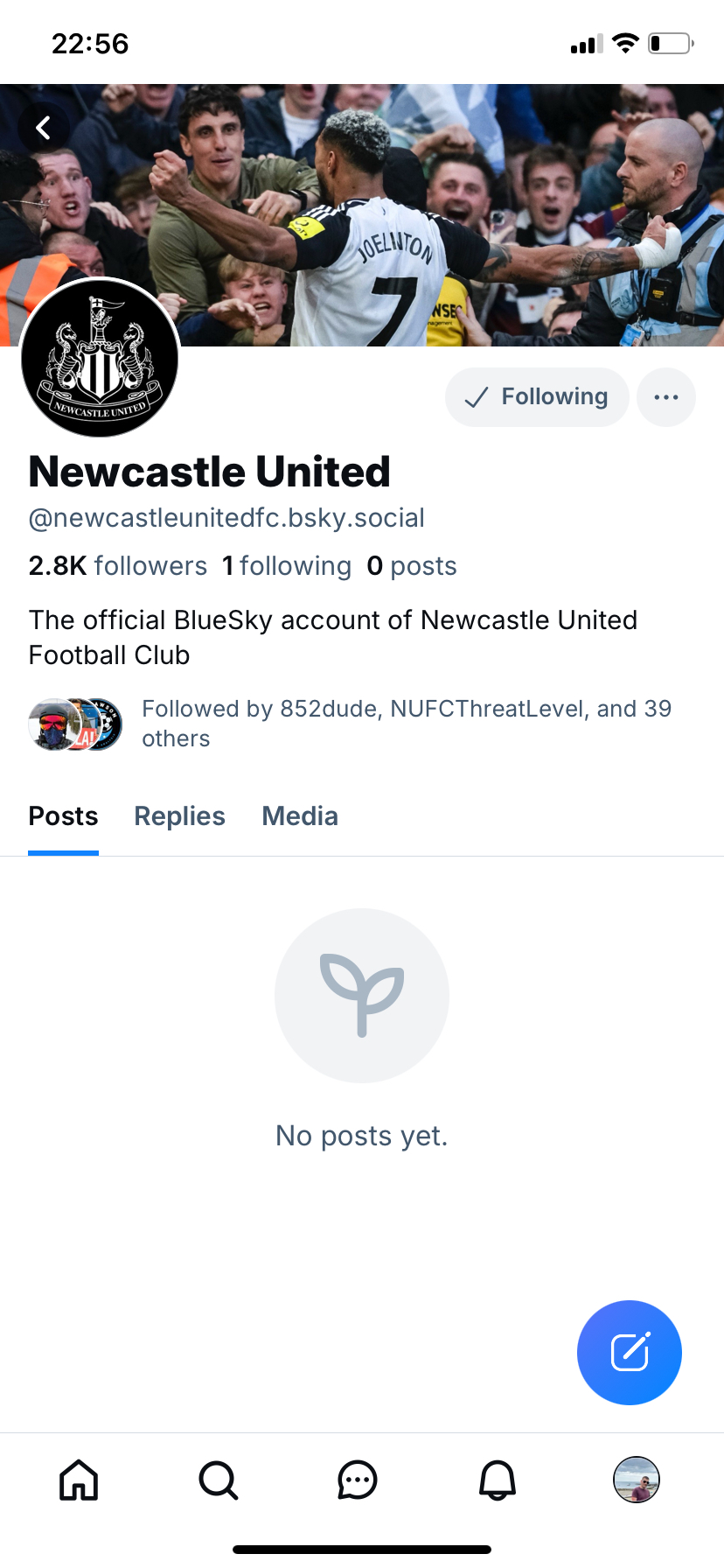
Task: Tap the @newcastleunitedfc.bsky.social handle
Action: [x=226, y=518]
